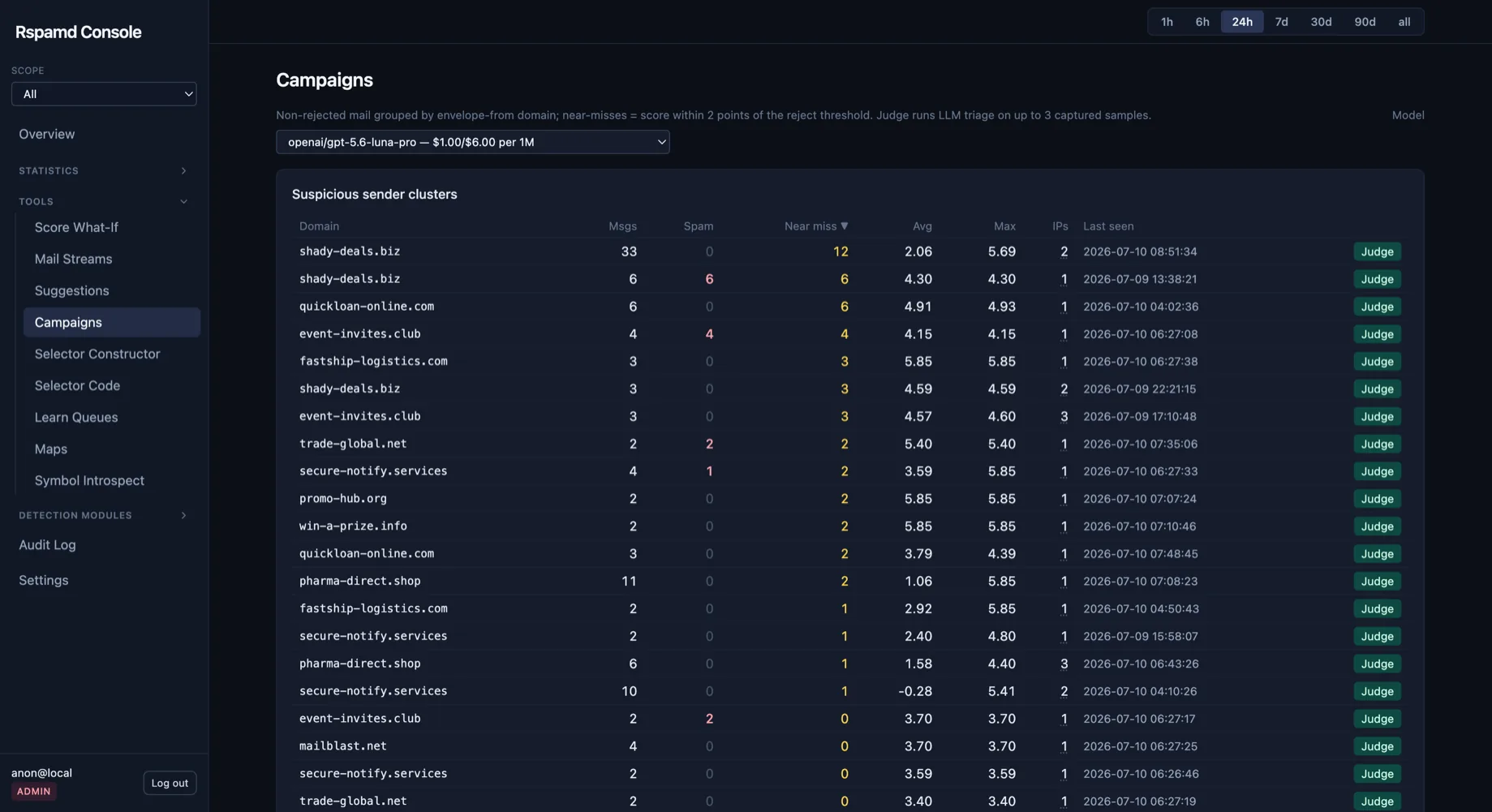
Task: Judge the trade-global.net cluster last seen 06:27:19
Action: pos(1377,801)
